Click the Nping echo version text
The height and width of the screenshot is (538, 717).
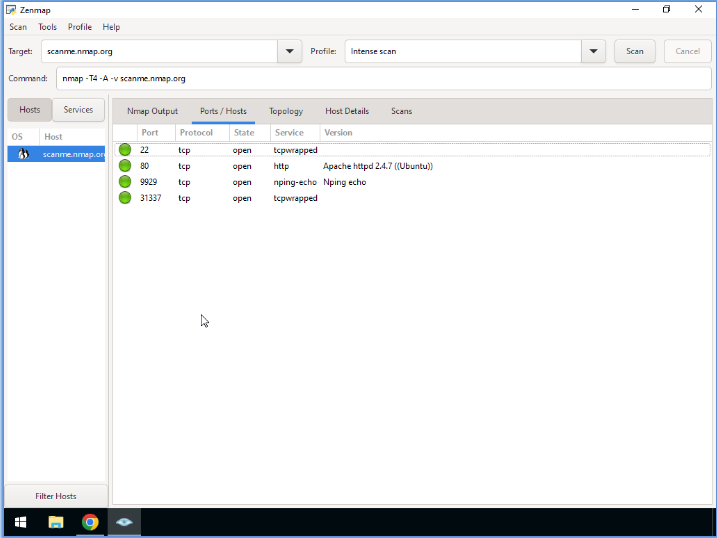(x=344, y=182)
